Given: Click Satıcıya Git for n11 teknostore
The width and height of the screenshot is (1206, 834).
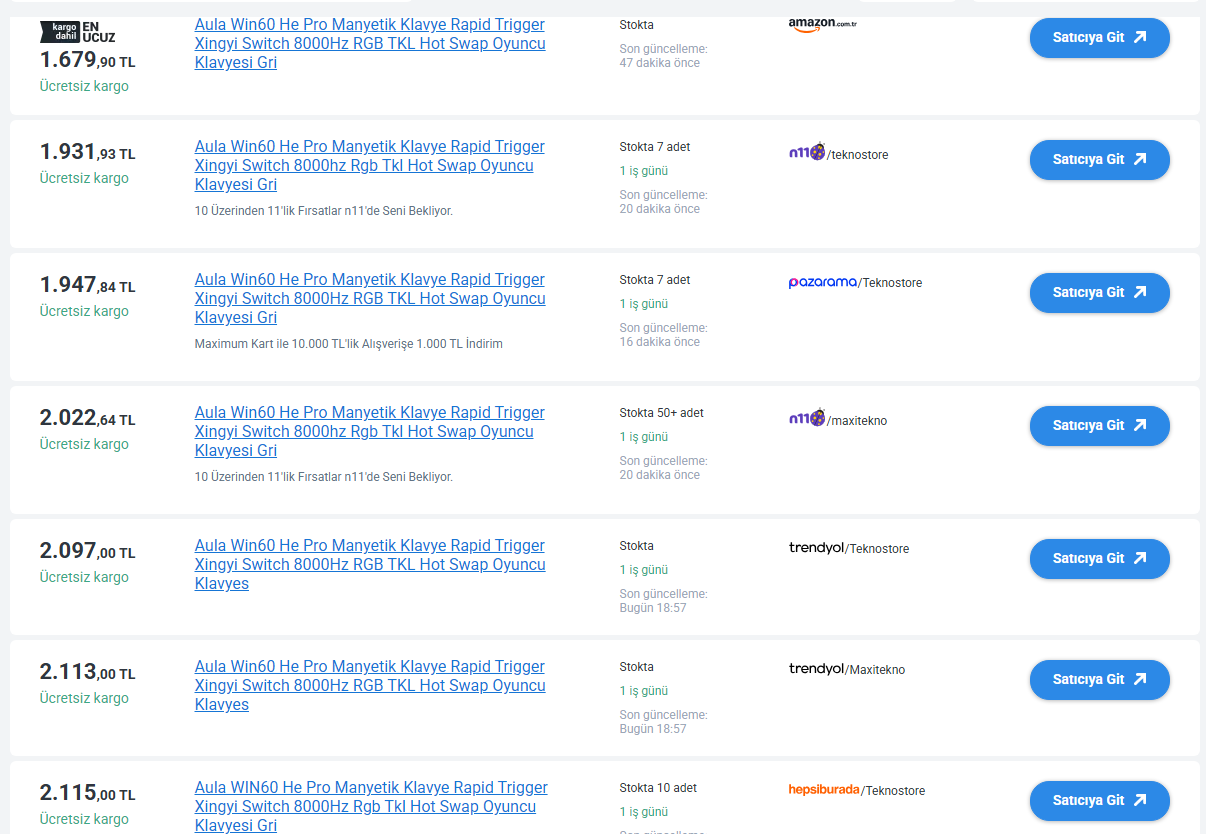Looking at the screenshot, I should point(1099,160).
